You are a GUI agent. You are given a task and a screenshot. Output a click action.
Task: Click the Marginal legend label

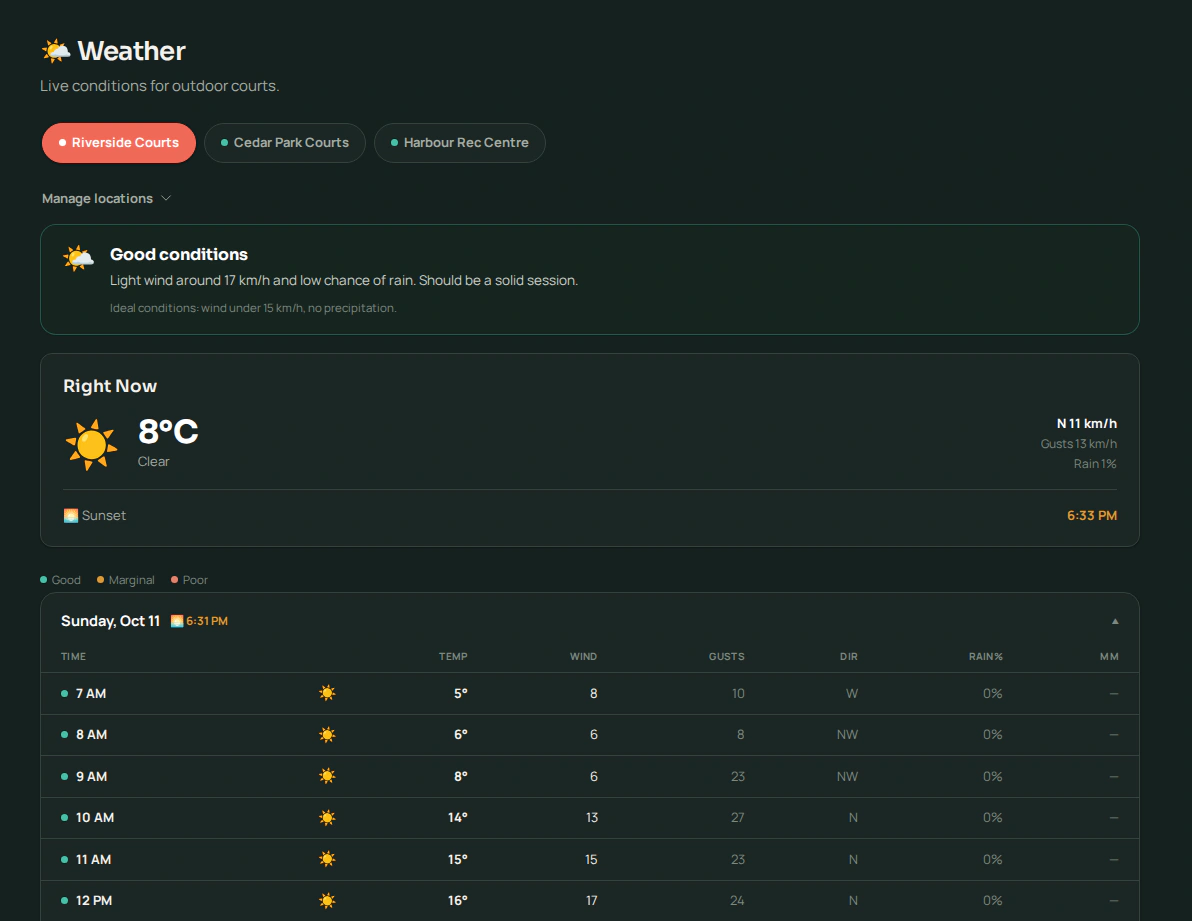click(132, 580)
